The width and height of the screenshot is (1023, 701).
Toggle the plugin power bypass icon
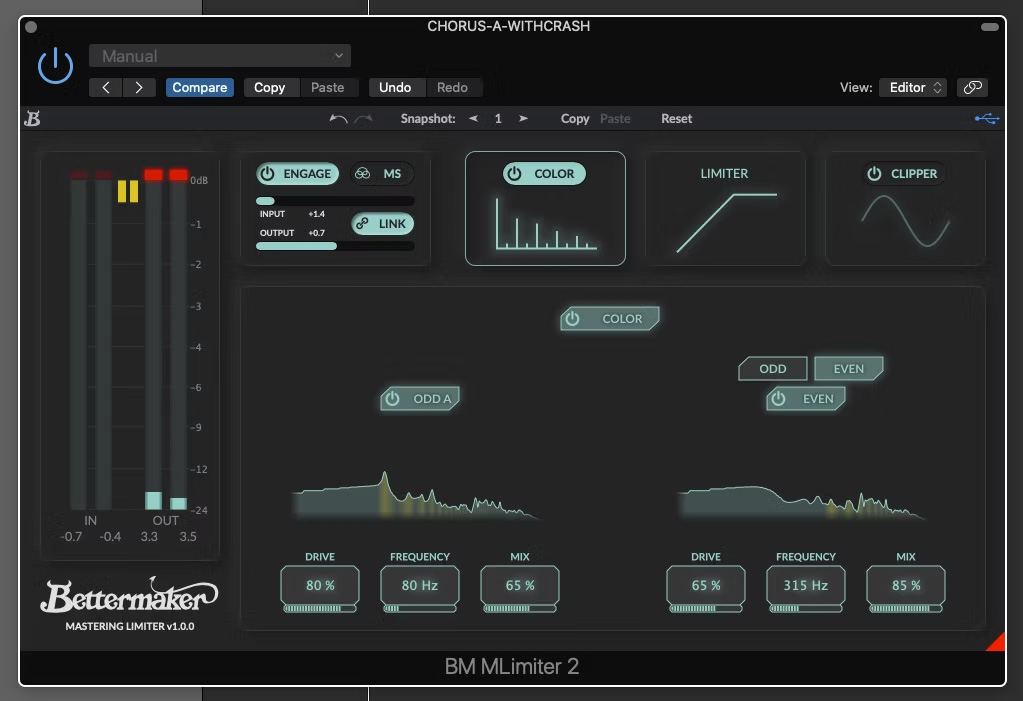point(55,65)
